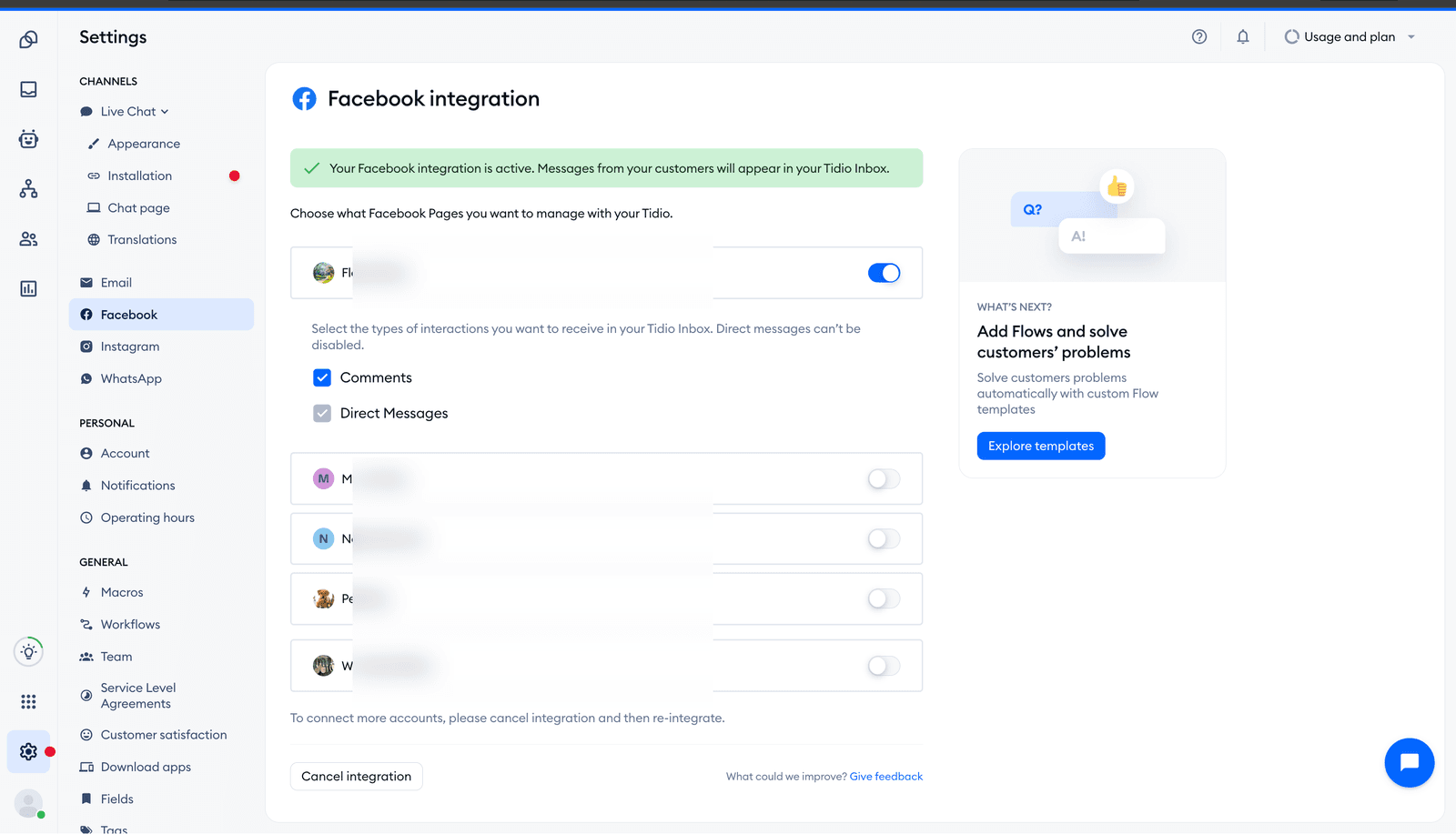Click the WhatsApp icon in sidebar

click(x=86, y=379)
